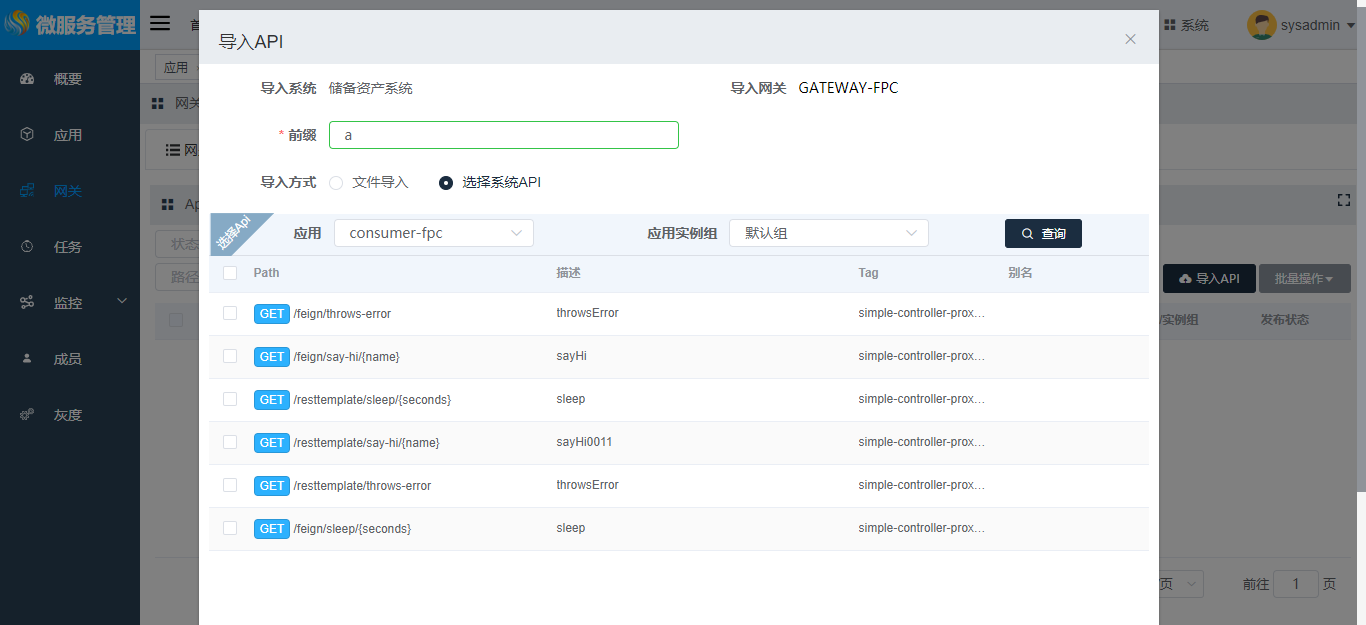Open the 概要 overview sidebar icon
This screenshot has width=1366, height=625.
point(27,79)
